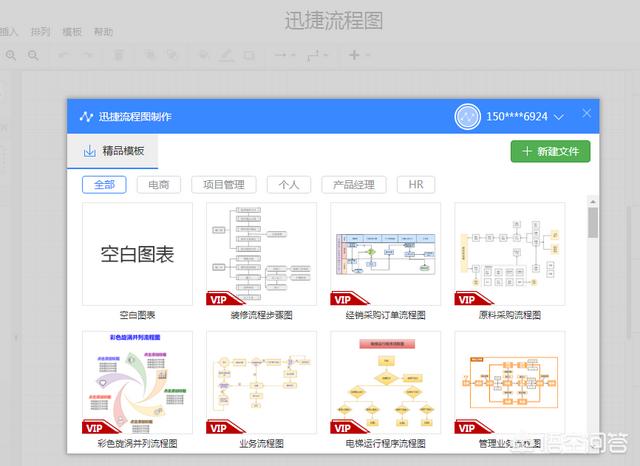640x466 pixels.
Task: Click the 原料采购流程图 caption text
Action: coord(510,315)
